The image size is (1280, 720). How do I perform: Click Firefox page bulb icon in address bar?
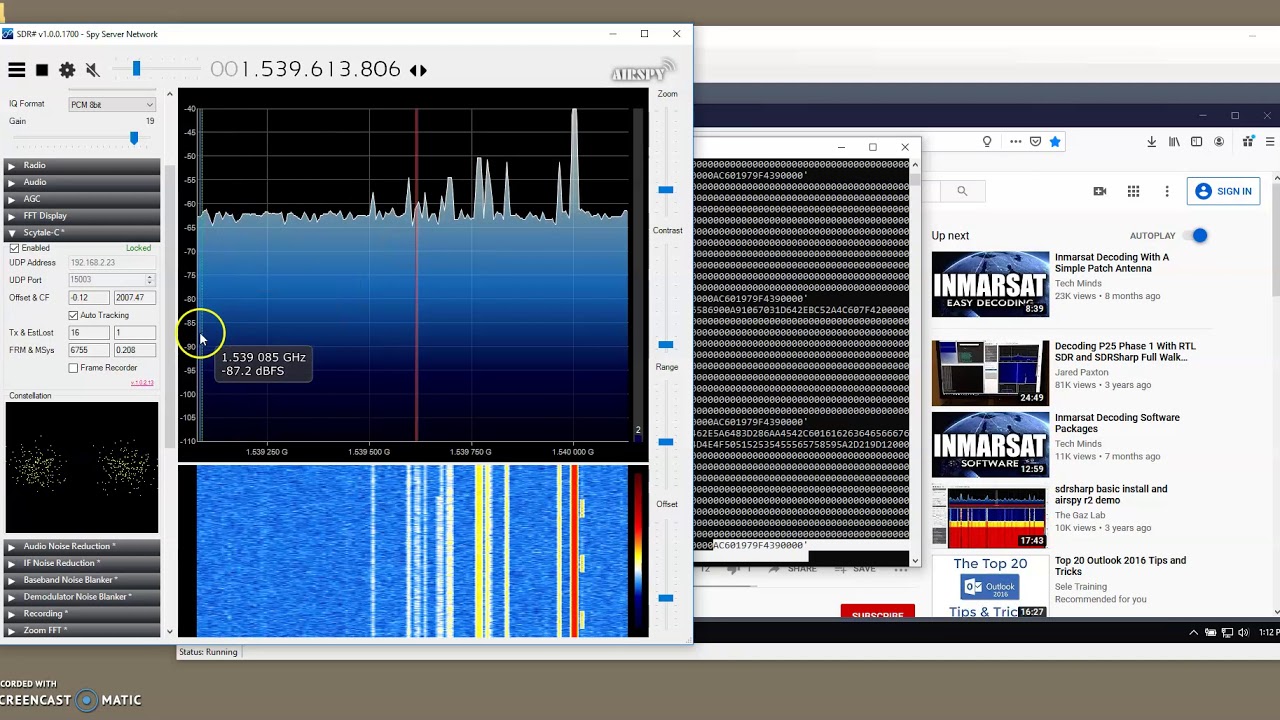[x=987, y=142]
